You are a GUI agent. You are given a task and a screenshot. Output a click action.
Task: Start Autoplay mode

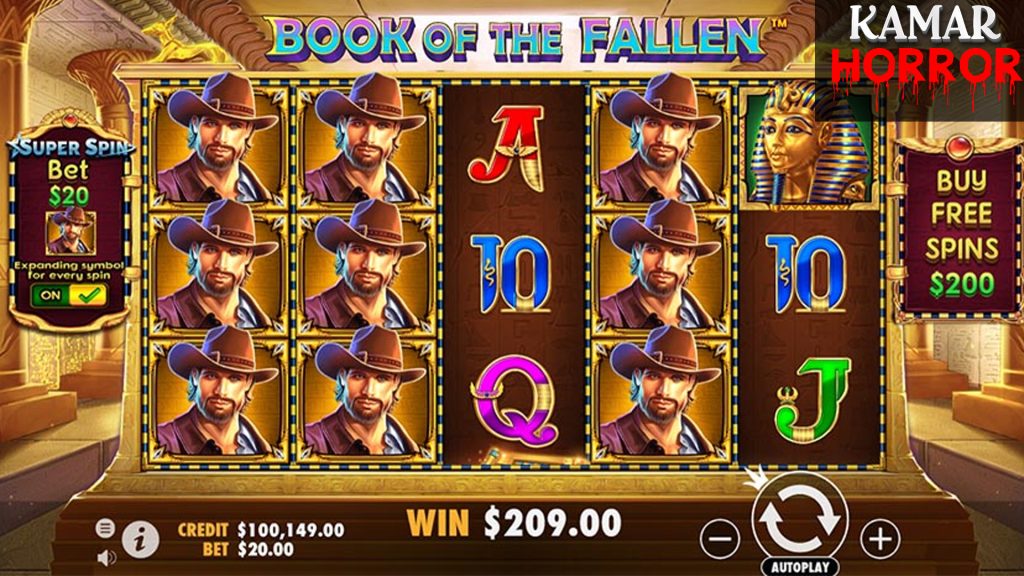point(800,566)
